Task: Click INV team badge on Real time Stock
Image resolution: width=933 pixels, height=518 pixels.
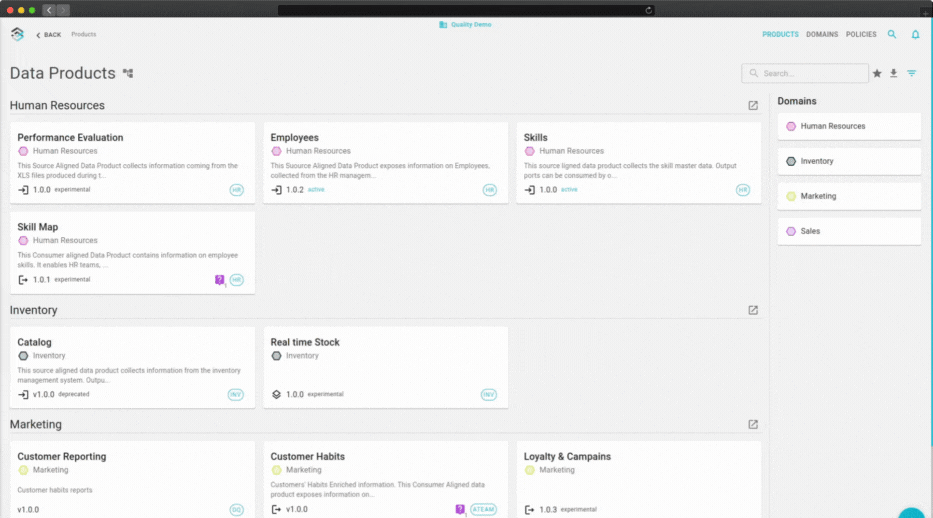Action: [x=489, y=394]
